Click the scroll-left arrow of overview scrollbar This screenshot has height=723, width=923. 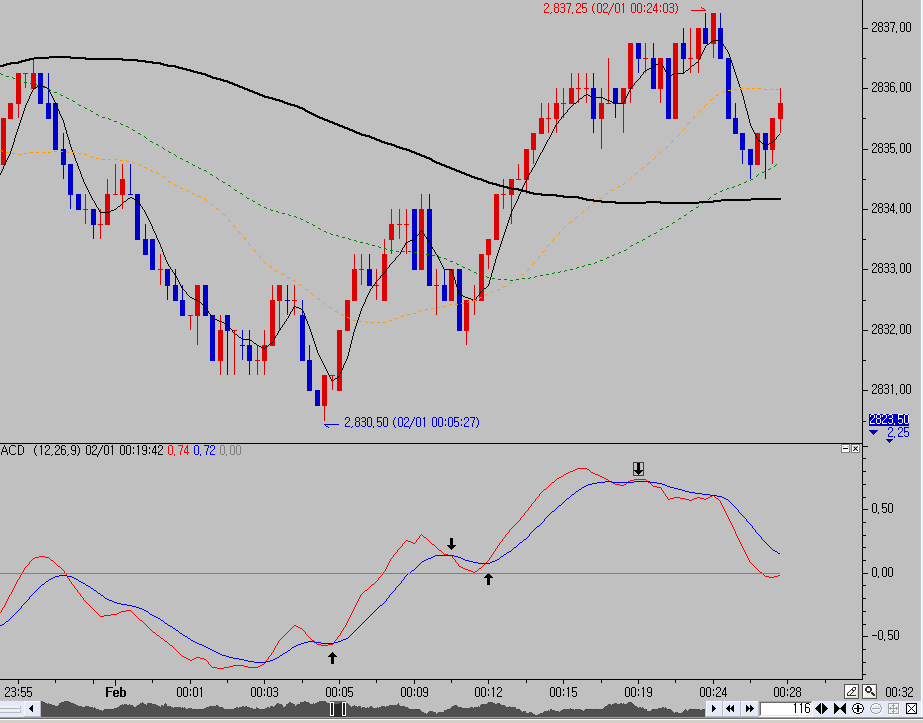pos(31,708)
